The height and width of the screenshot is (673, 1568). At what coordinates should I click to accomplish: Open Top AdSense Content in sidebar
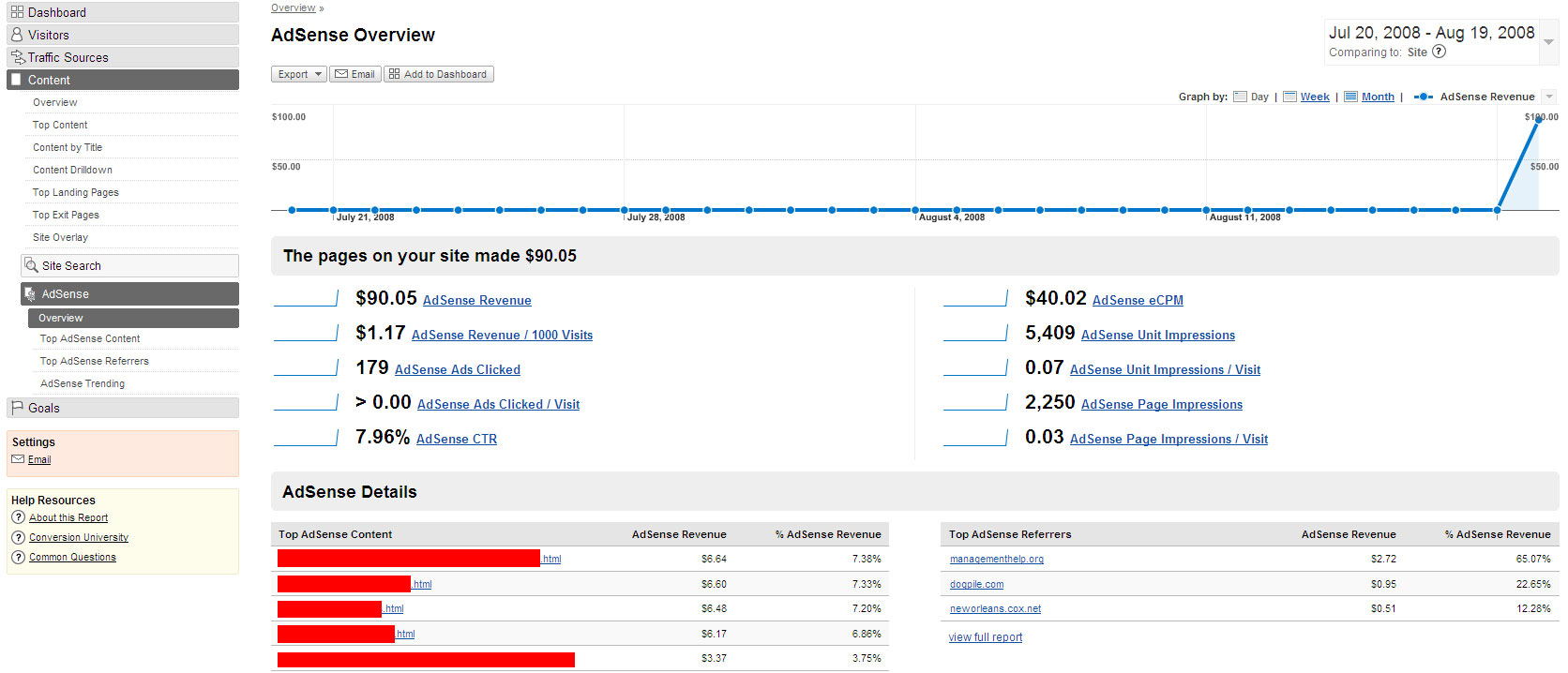pyautogui.click(x=90, y=338)
